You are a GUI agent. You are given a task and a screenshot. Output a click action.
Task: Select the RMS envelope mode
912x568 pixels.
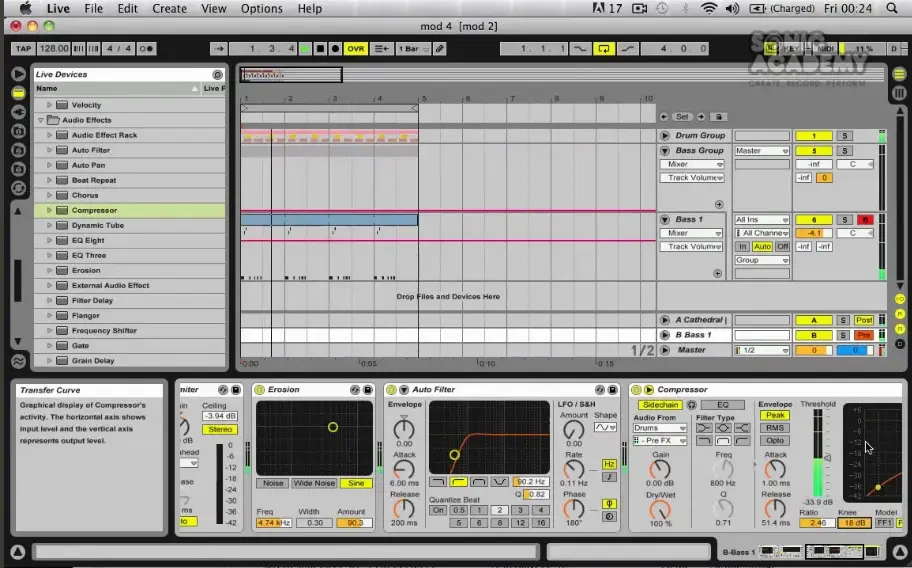click(775, 428)
